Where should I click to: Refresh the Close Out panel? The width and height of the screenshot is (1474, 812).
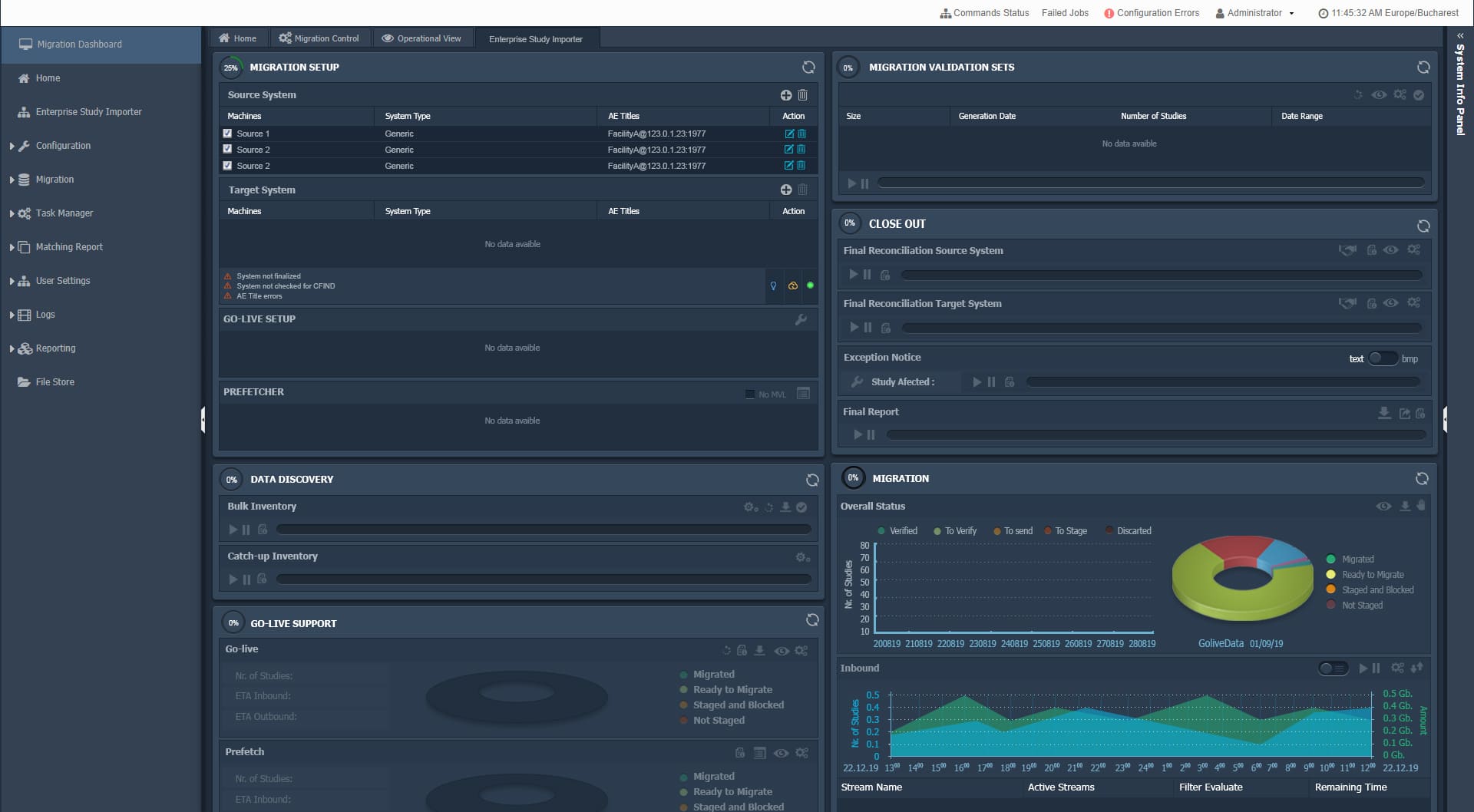pos(1423,226)
